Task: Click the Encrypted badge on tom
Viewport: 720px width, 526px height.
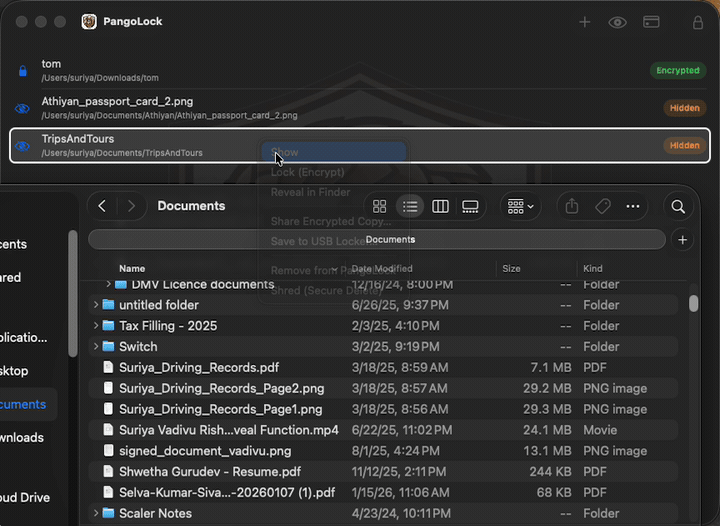Action: pos(678,70)
